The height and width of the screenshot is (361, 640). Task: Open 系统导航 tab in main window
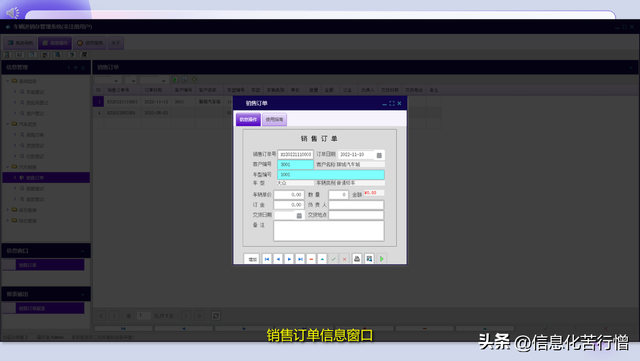pos(20,43)
